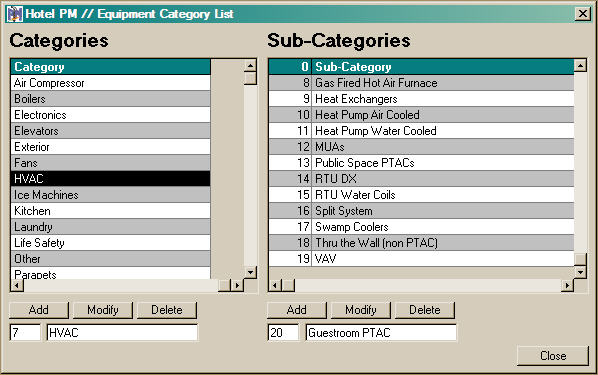598x375 pixels.
Task: Choose the Electronics category
Action: 111,115
